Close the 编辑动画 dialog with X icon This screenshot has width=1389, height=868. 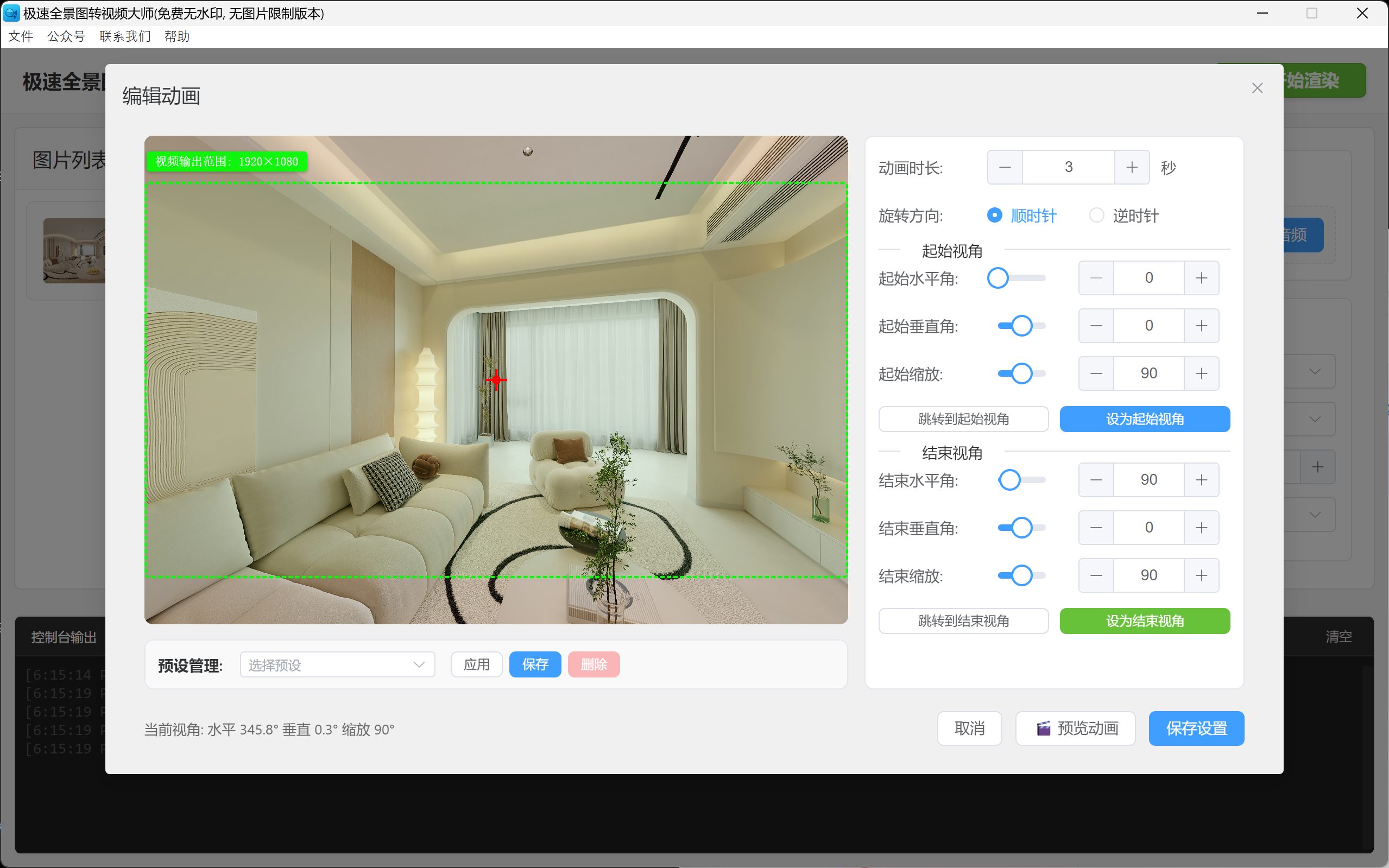[x=1257, y=88]
